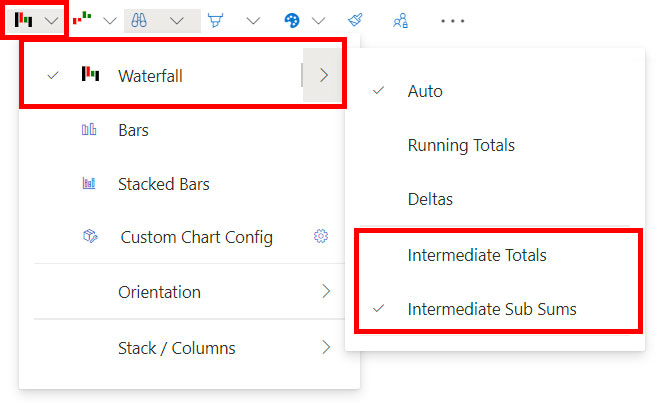Open the color palette toolbar icon
The width and height of the screenshot is (655, 403).
click(292, 20)
